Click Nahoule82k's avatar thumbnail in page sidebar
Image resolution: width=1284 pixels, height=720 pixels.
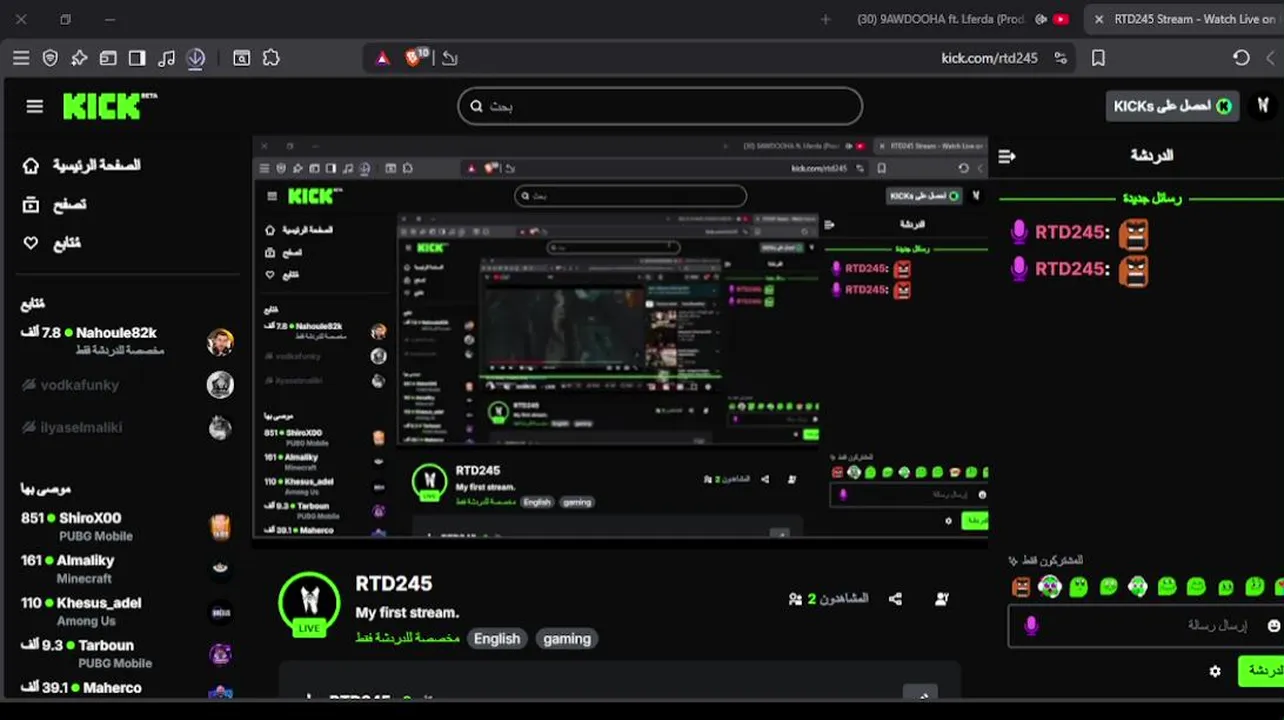click(x=220, y=342)
